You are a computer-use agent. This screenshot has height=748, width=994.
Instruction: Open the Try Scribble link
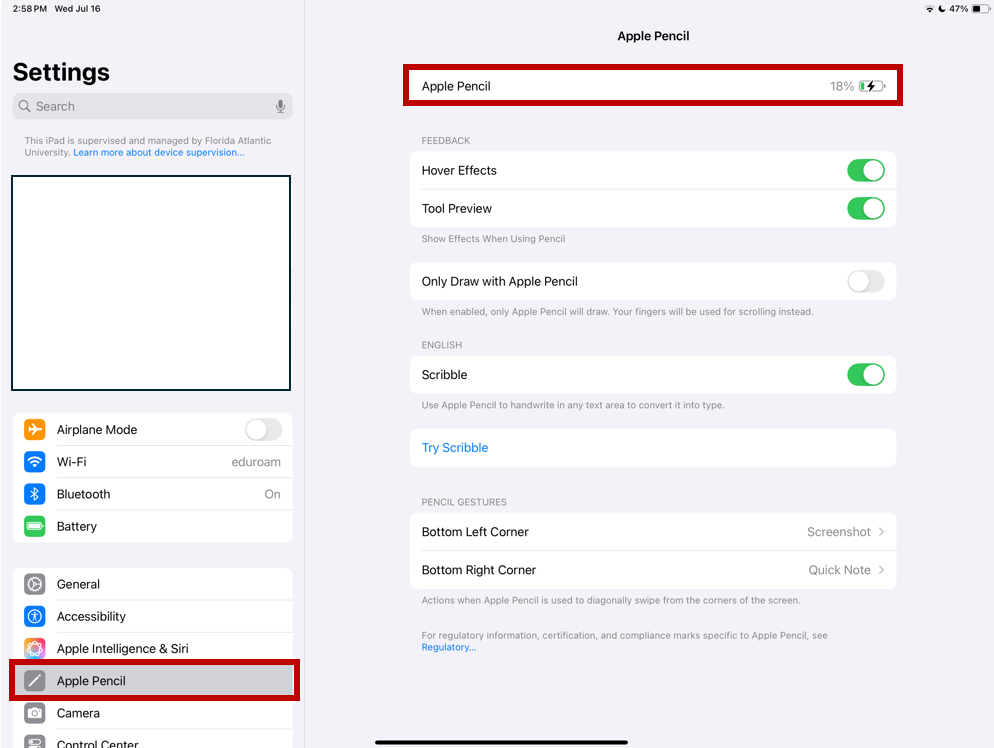455,448
